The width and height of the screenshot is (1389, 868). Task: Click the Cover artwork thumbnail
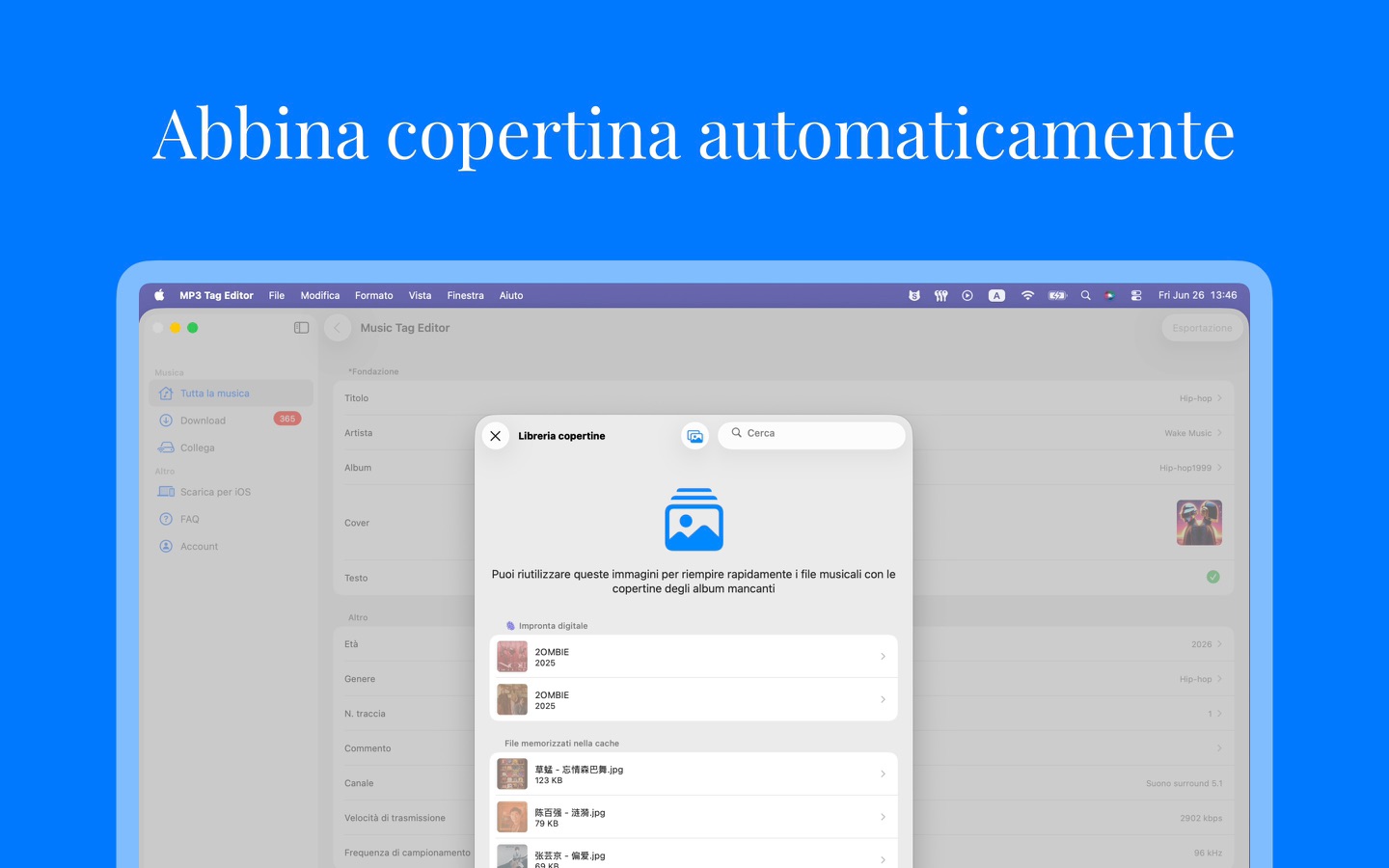(x=1199, y=523)
